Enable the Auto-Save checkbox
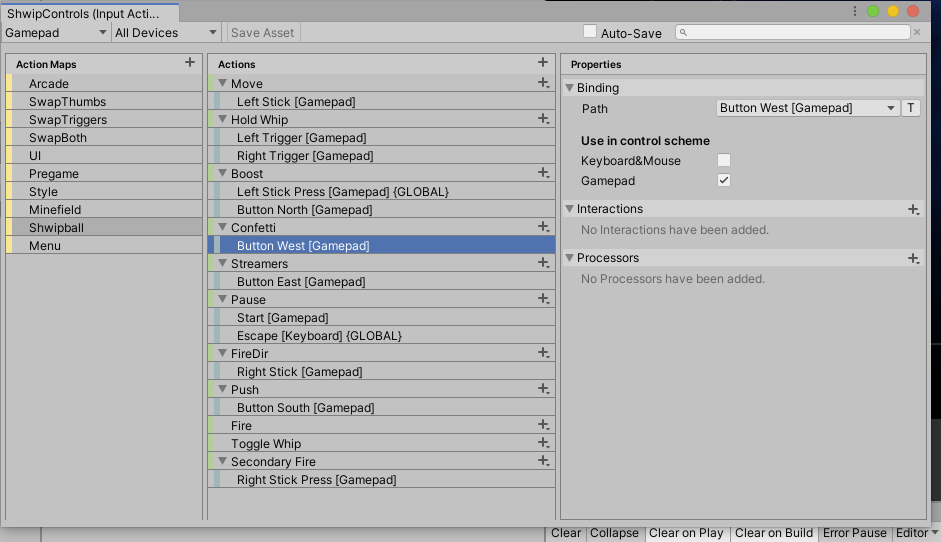The image size is (941, 542). pyautogui.click(x=590, y=32)
